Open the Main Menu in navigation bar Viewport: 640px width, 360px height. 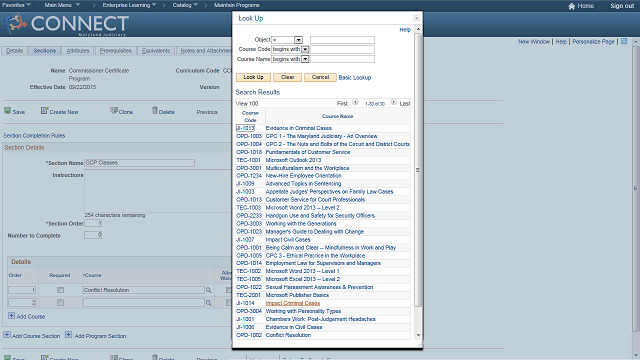point(62,5)
